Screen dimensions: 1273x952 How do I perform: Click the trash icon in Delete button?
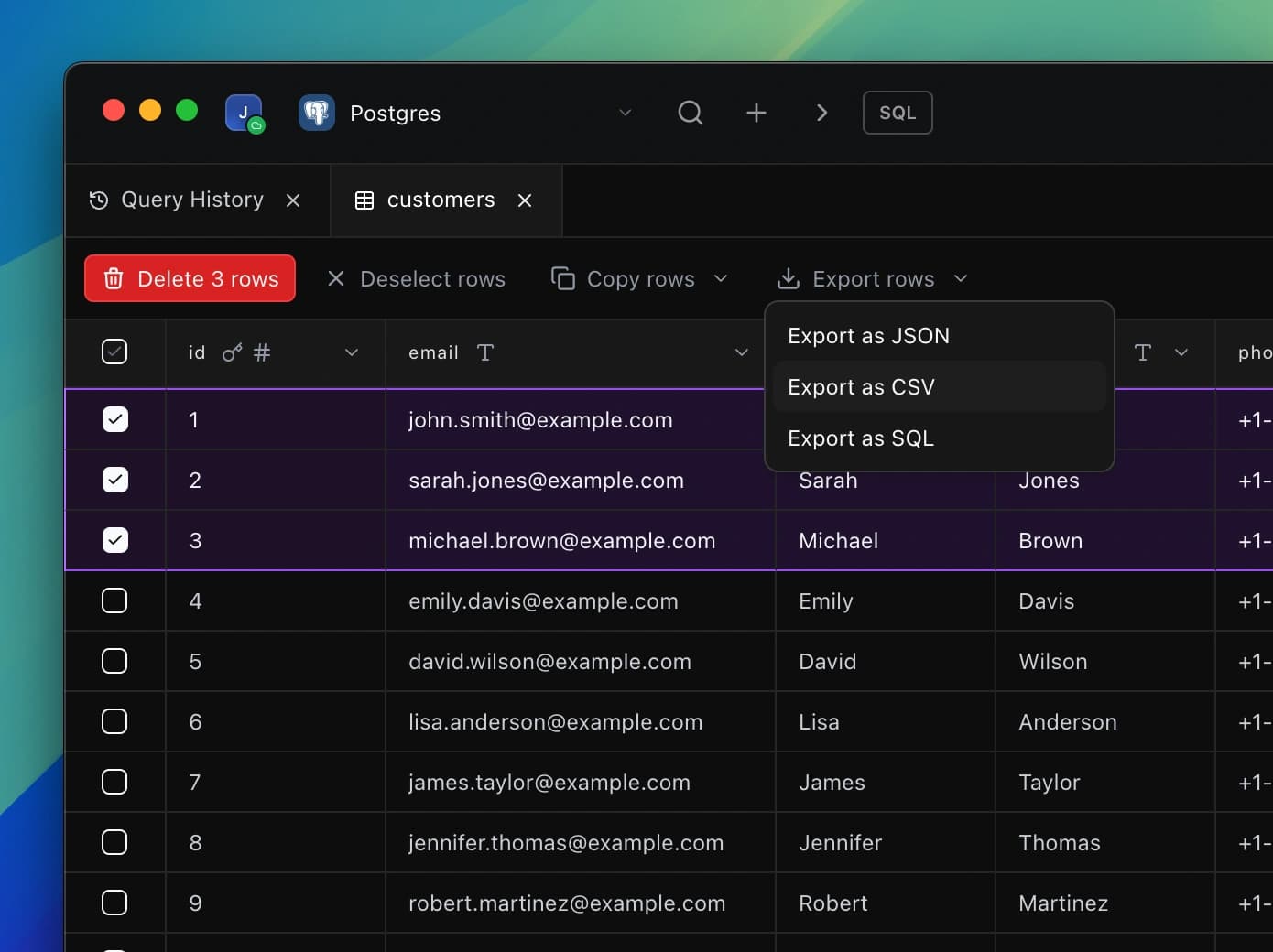pos(114,278)
